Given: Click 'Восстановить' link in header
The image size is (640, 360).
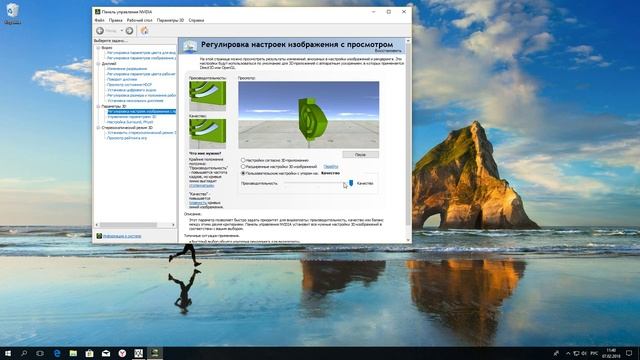Looking at the screenshot, I should pyautogui.click(x=388, y=51).
